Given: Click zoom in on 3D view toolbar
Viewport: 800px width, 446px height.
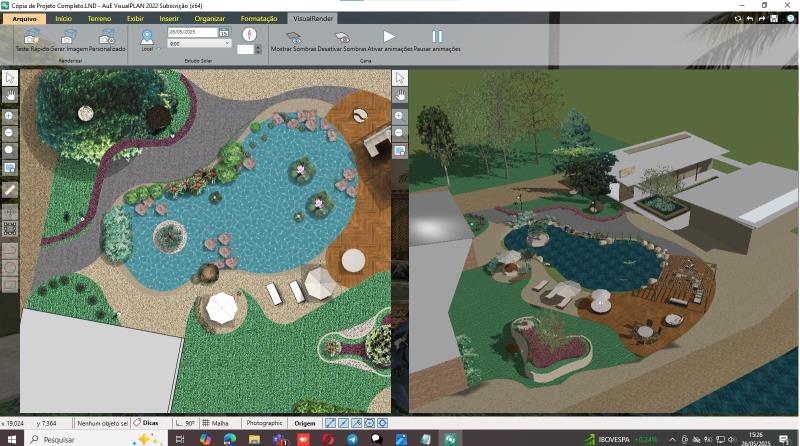Looking at the screenshot, I should click(399, 115).
